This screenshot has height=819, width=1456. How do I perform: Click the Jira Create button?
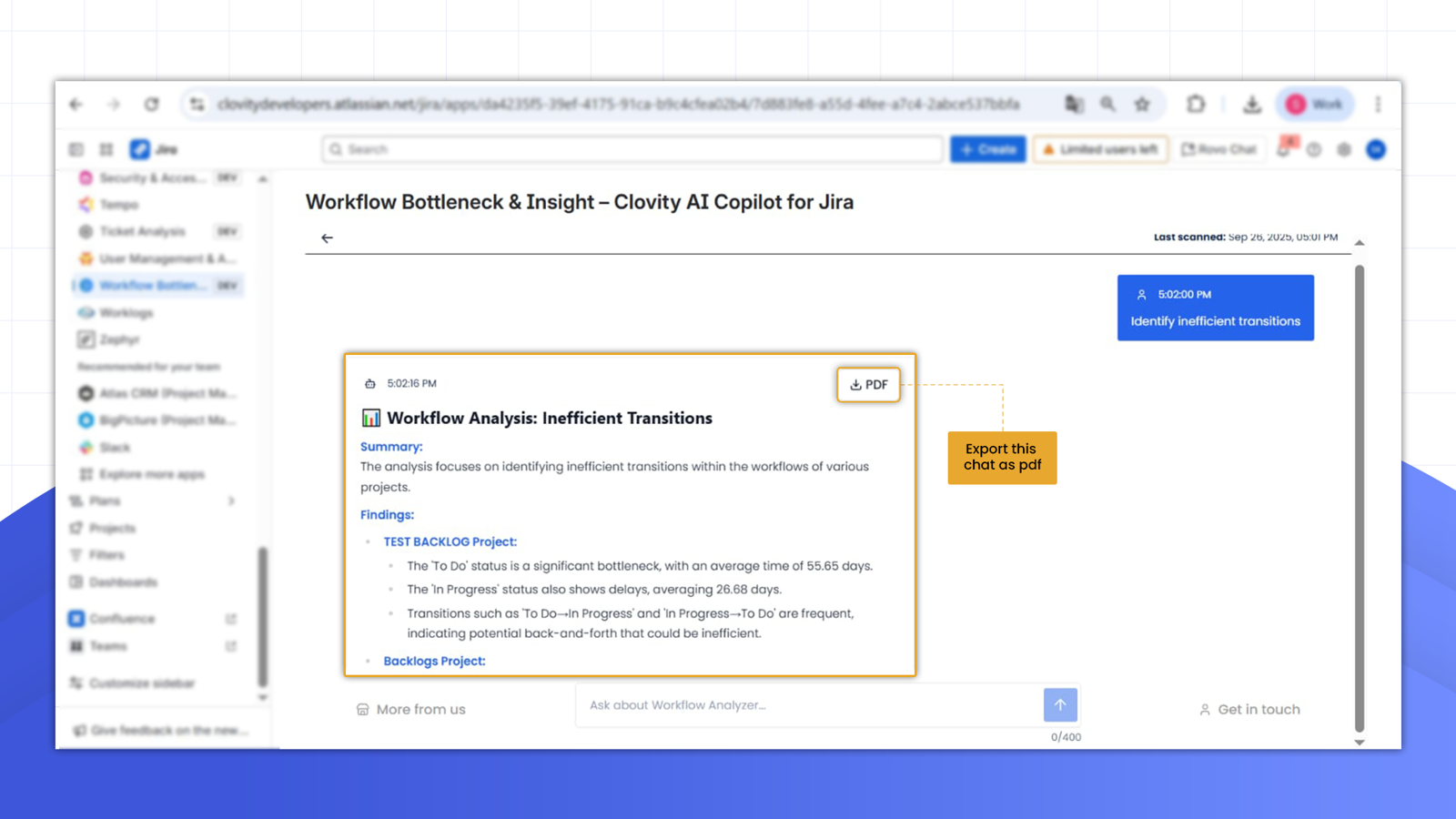[987, 149]
